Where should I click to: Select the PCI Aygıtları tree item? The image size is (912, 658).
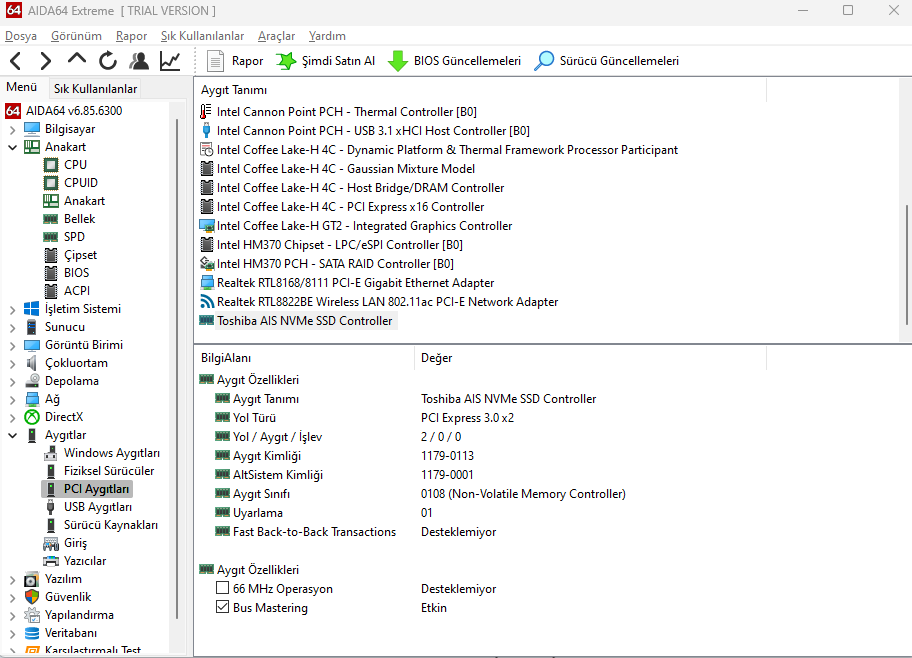(97, 489)
